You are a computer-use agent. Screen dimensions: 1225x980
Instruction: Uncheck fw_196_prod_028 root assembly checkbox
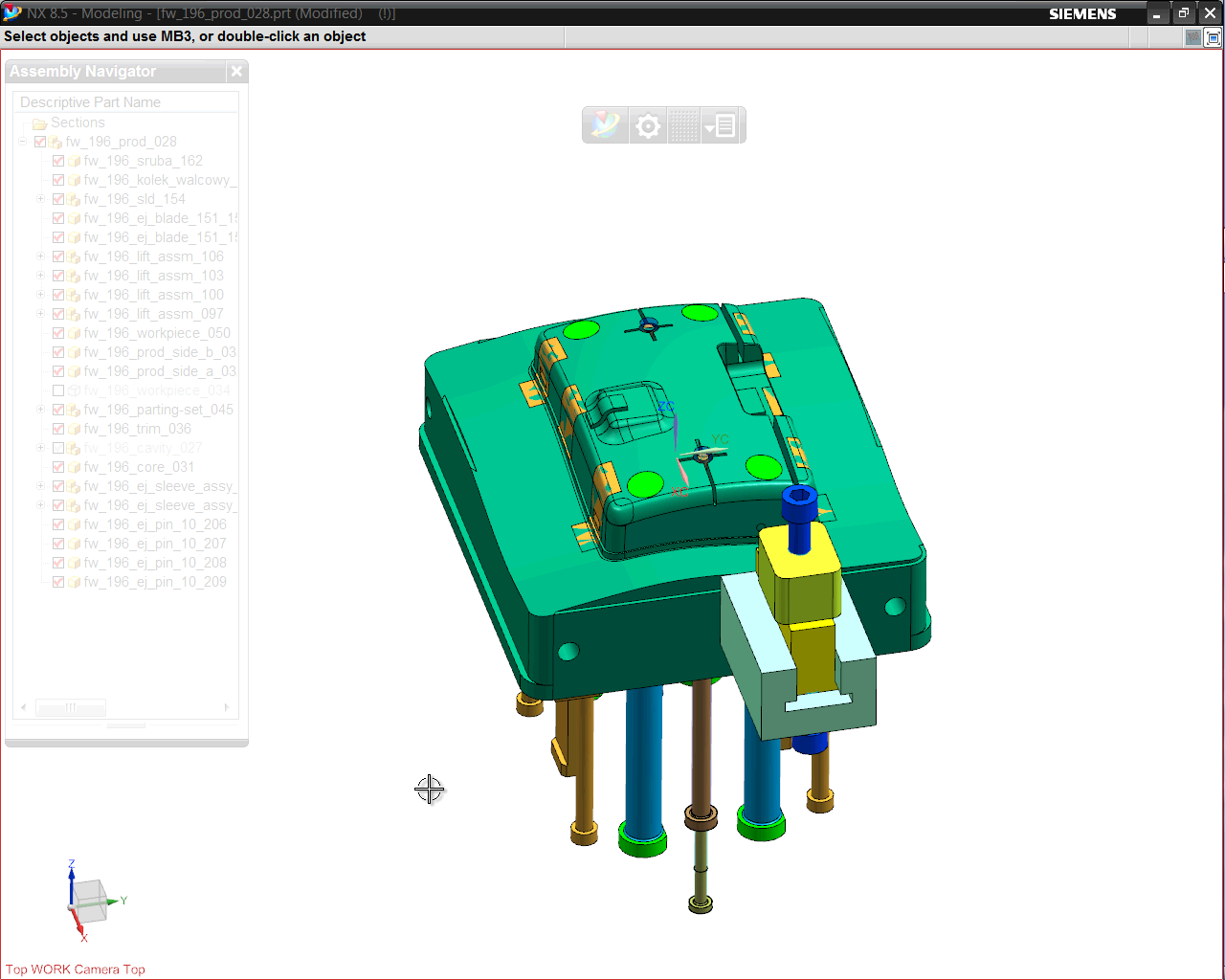click(40, 142)
